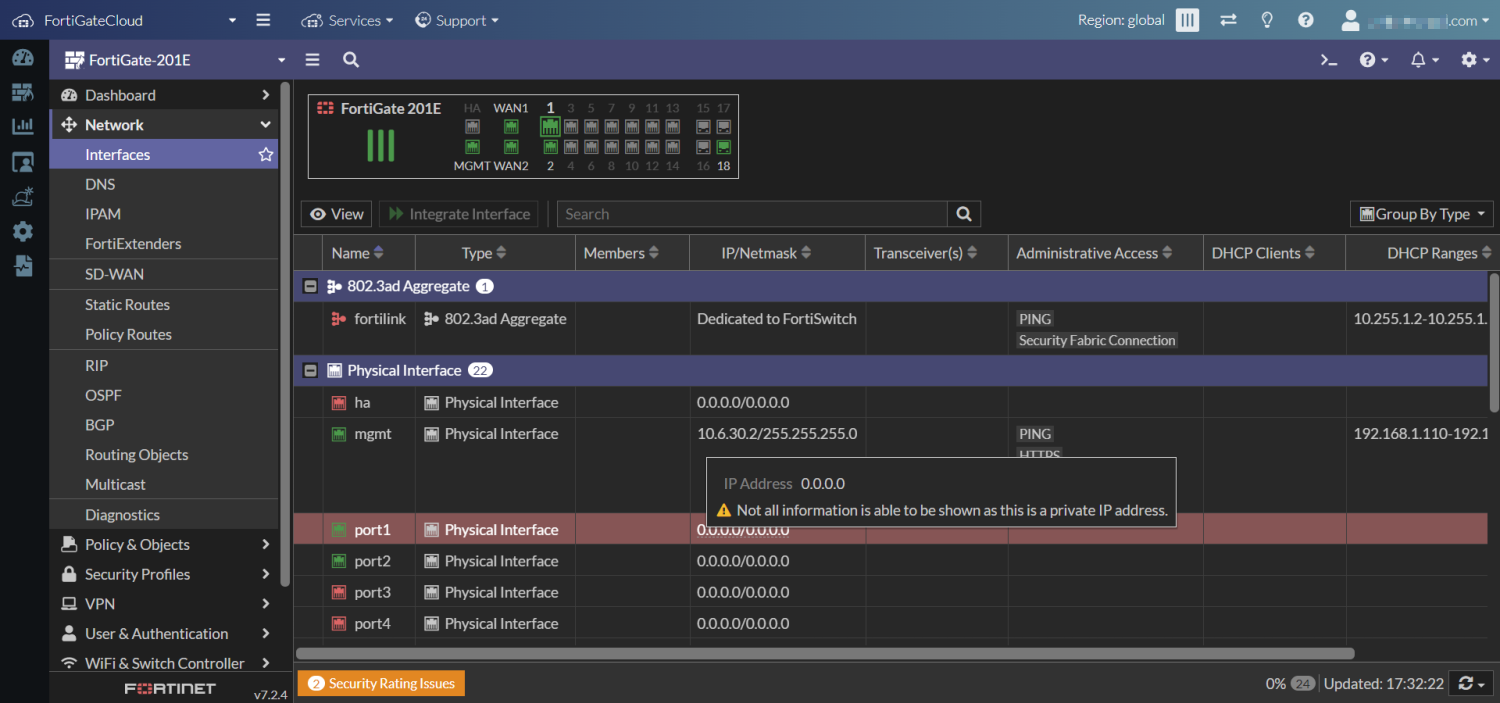Mark Interfaces as favorite using the star
Image resolution: width=1500 pixels, height=703 pixels.
[265, 154]
